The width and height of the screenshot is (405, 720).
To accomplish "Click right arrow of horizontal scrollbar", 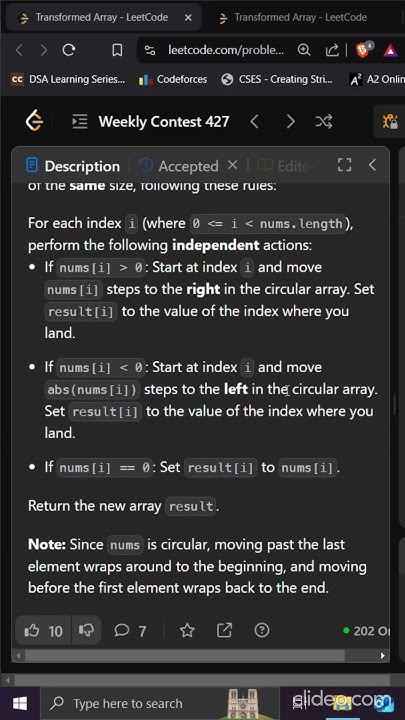I will coord(383,656).
